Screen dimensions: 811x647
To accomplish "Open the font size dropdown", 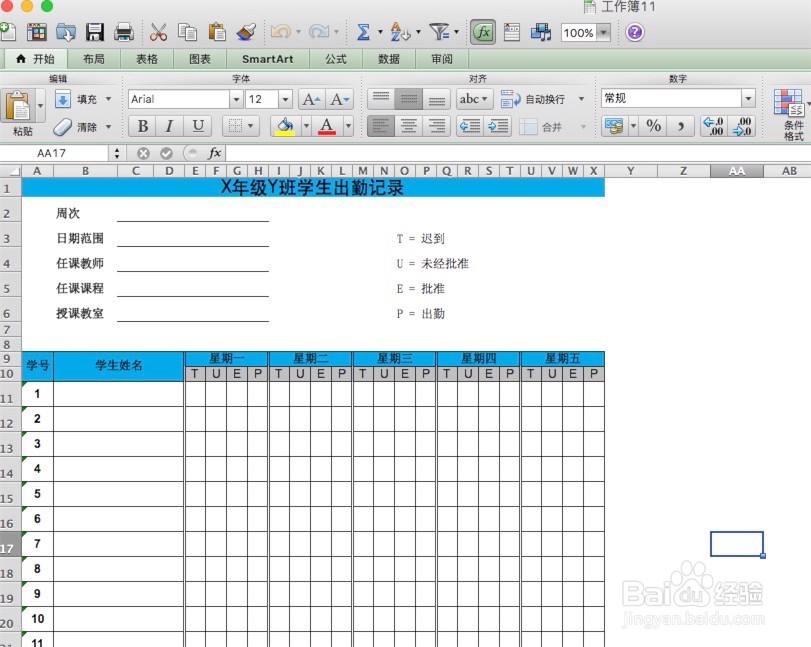I will (285, 99).
